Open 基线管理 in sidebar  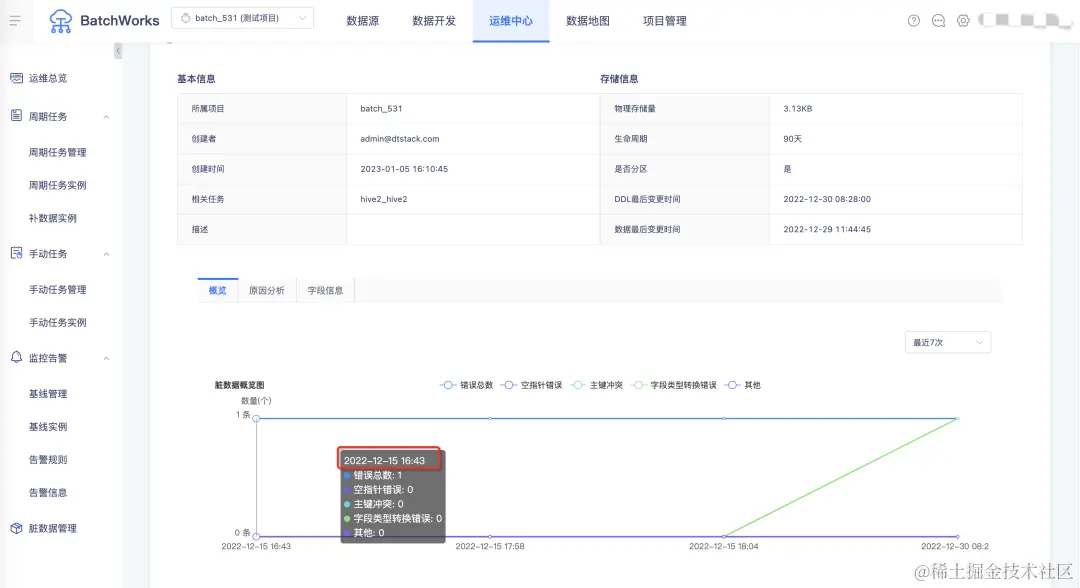(x=48, y=394)
